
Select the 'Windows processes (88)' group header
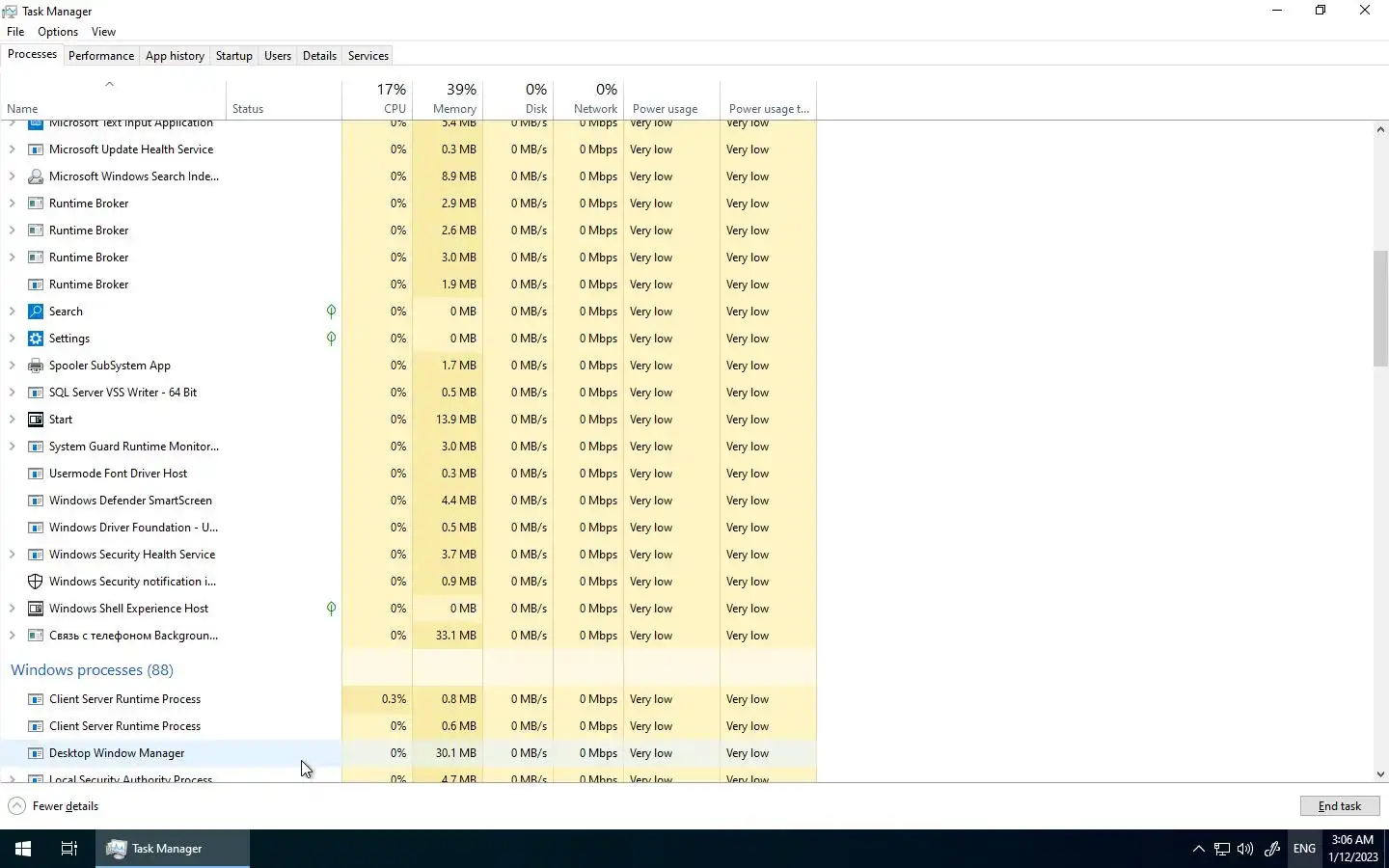point(92,670)
